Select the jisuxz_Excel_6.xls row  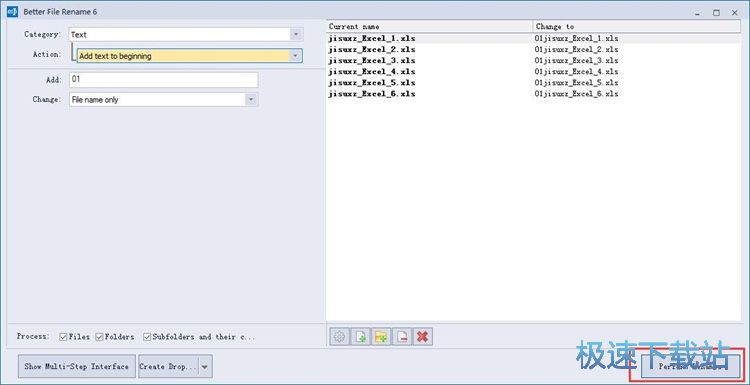click(x=534, y=94)
